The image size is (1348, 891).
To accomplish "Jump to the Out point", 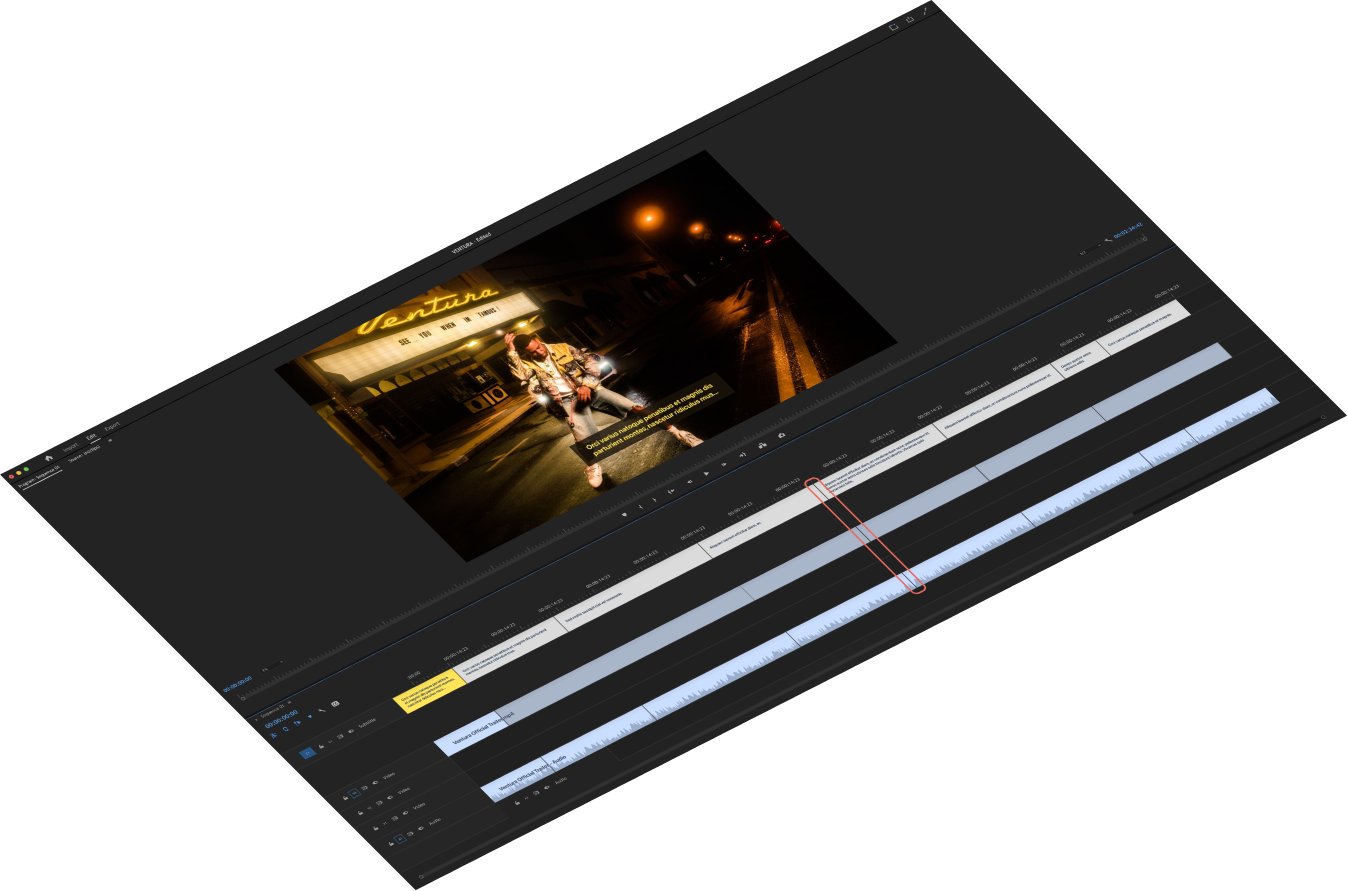I will point(743,455).
